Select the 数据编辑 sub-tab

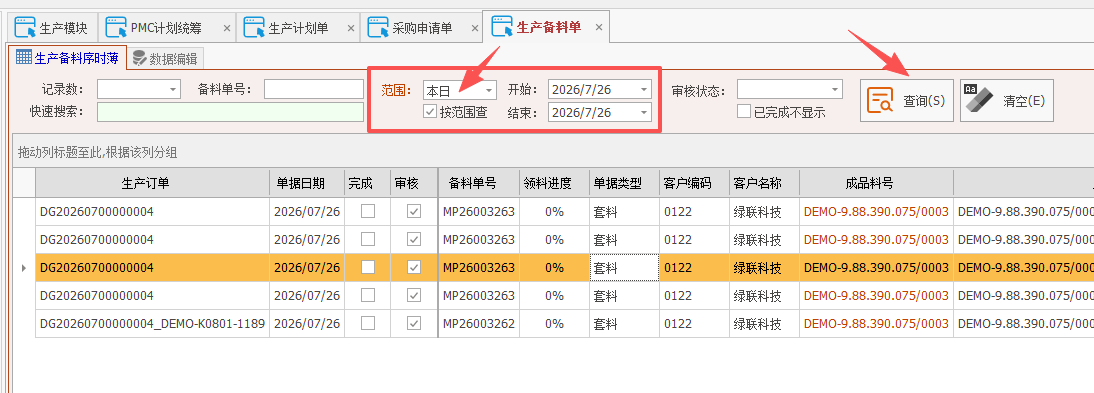coord(166,59)
